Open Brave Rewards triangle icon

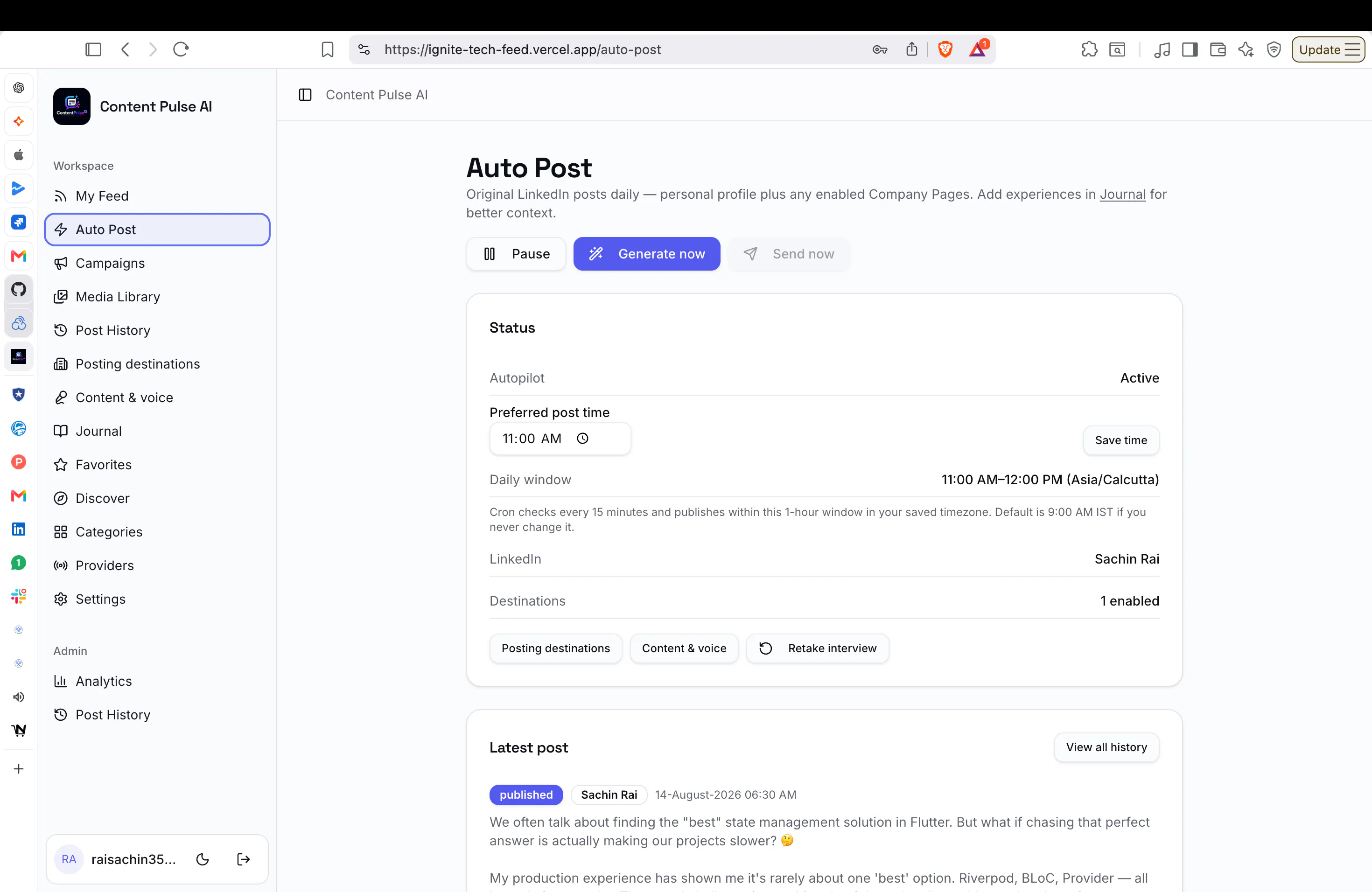coord(978,49)
